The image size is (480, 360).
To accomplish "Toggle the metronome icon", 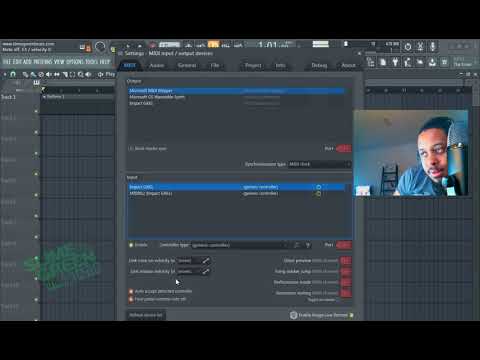I will pos(188,45).
